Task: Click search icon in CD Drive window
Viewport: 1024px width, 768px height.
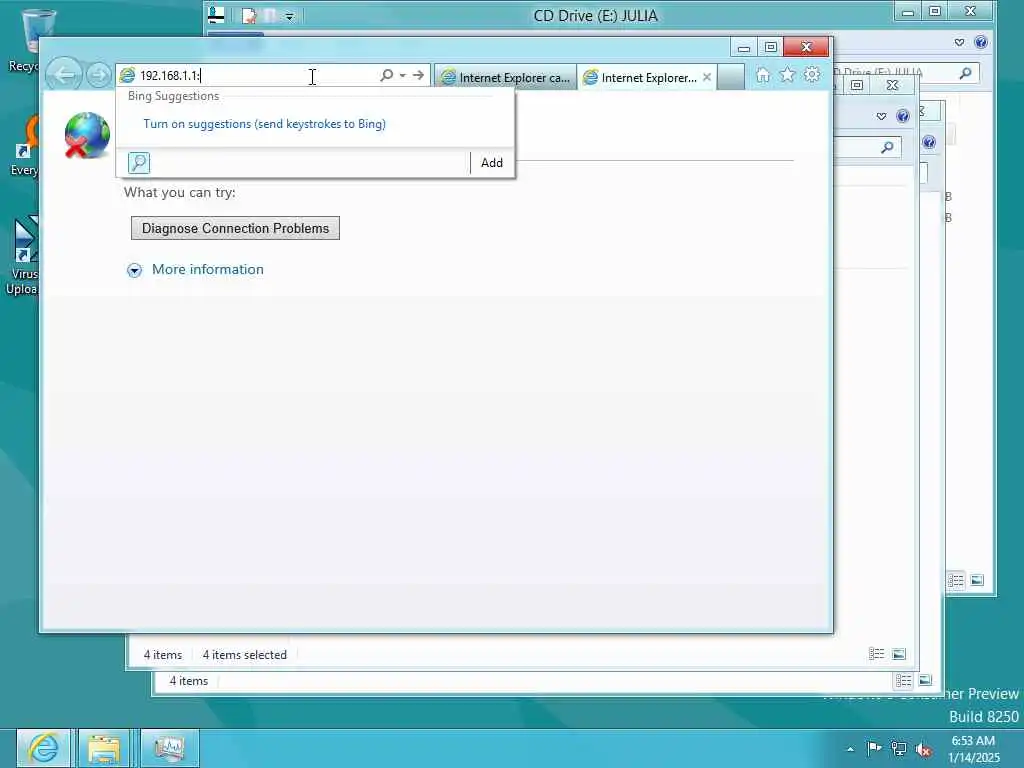Action: coord(965,73)
